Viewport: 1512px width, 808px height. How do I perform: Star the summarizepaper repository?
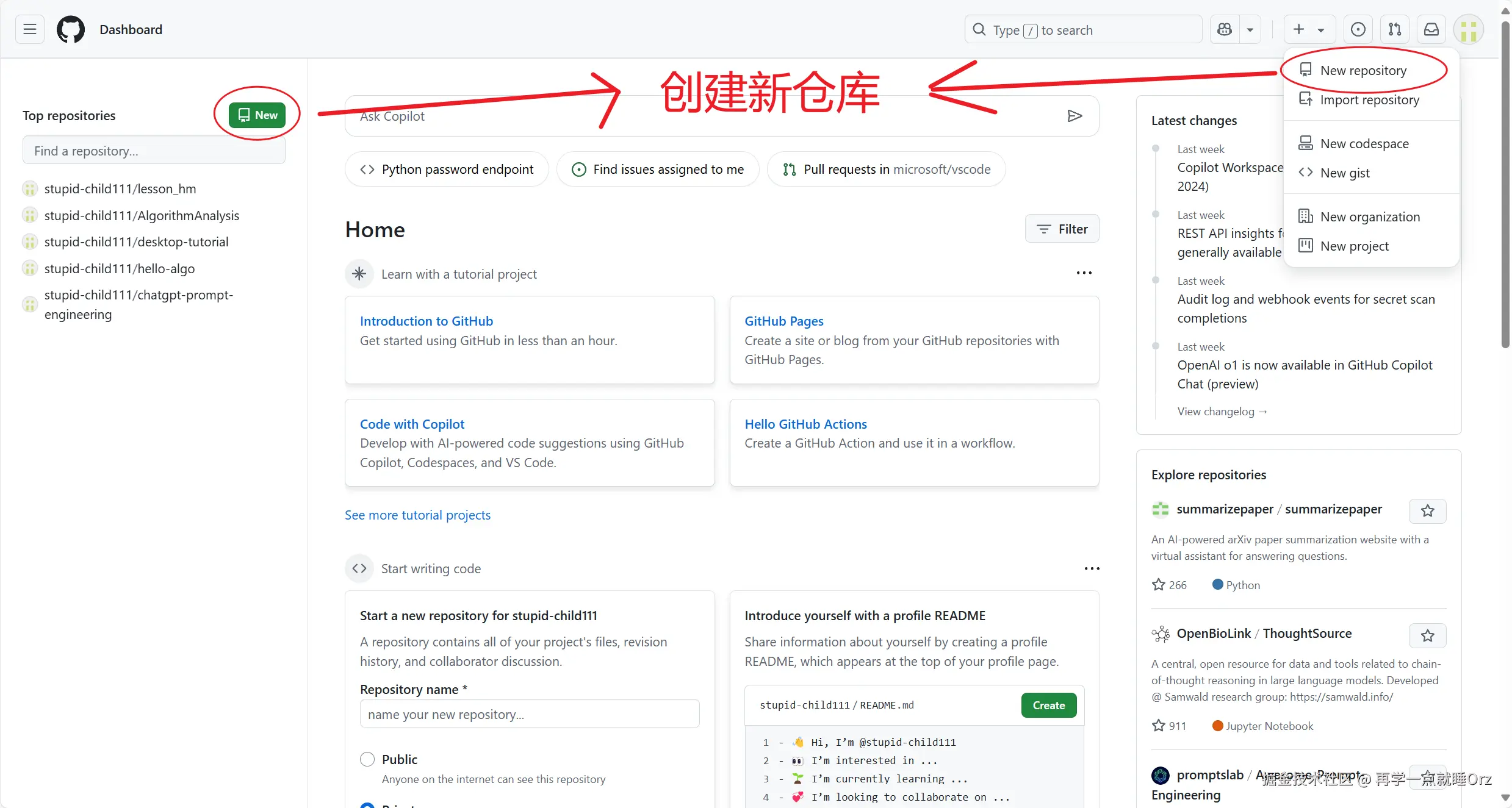pyautogui.click(x=1427, y=511)
